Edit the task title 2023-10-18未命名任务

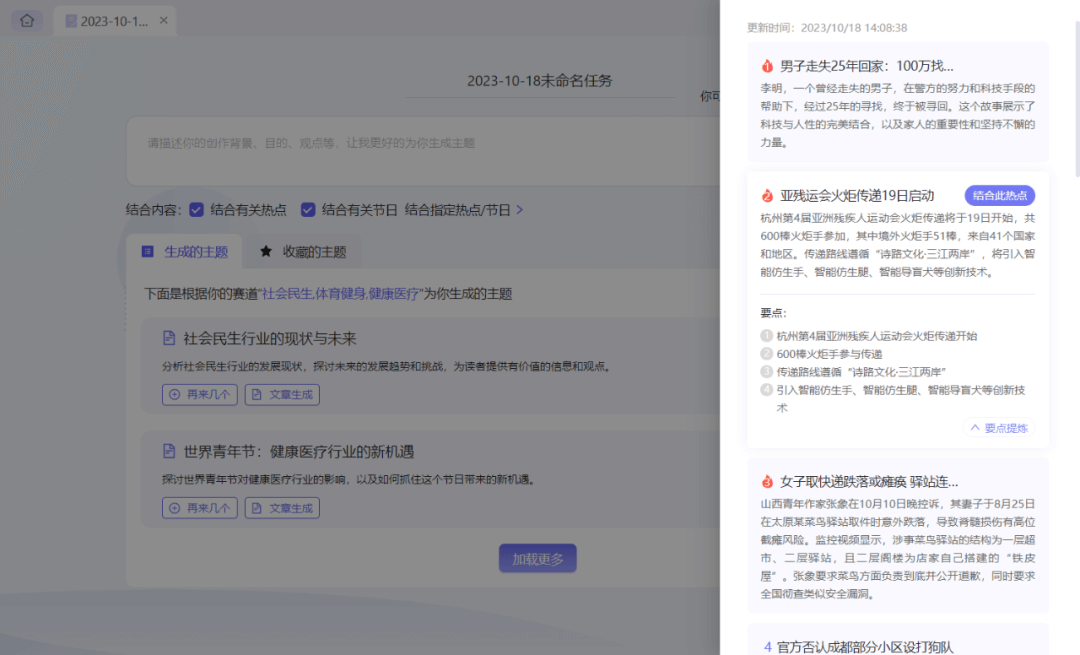click(539, 81)
